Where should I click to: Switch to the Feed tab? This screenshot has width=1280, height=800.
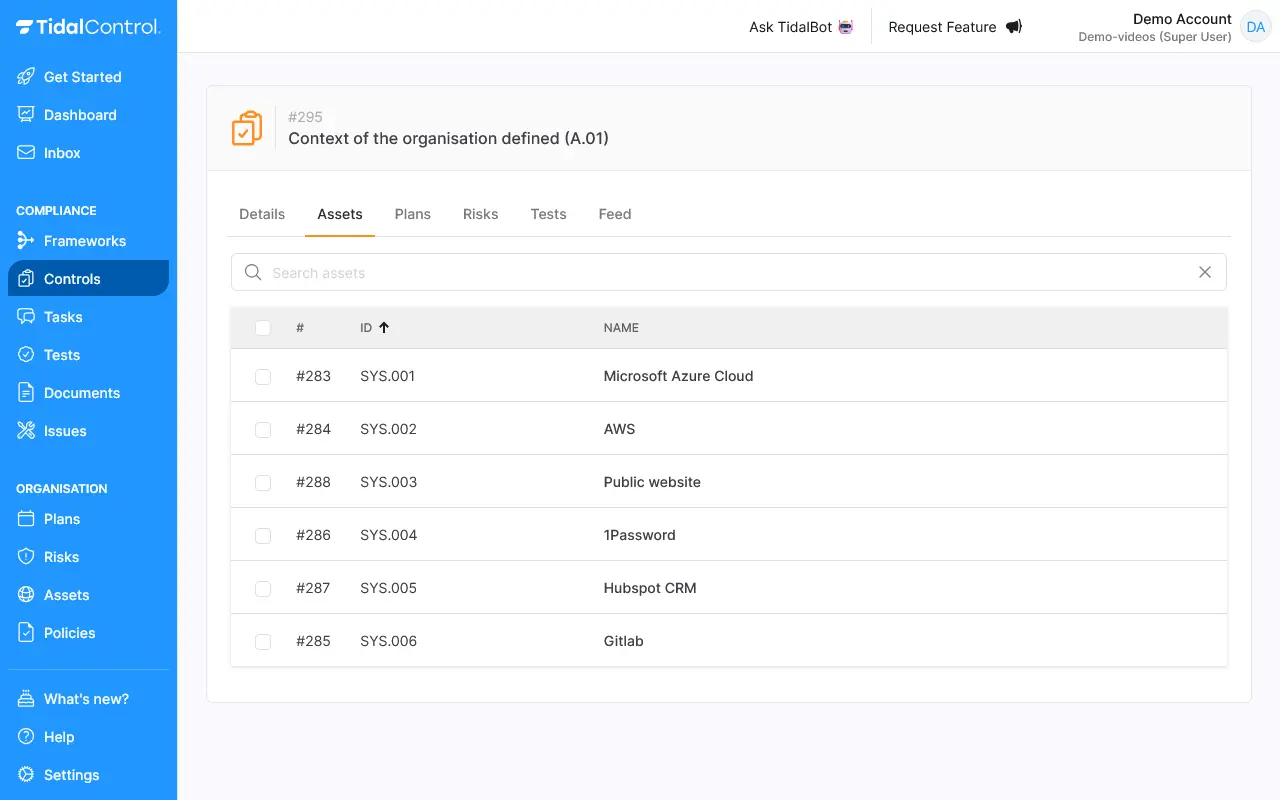[x=615, y=214]
